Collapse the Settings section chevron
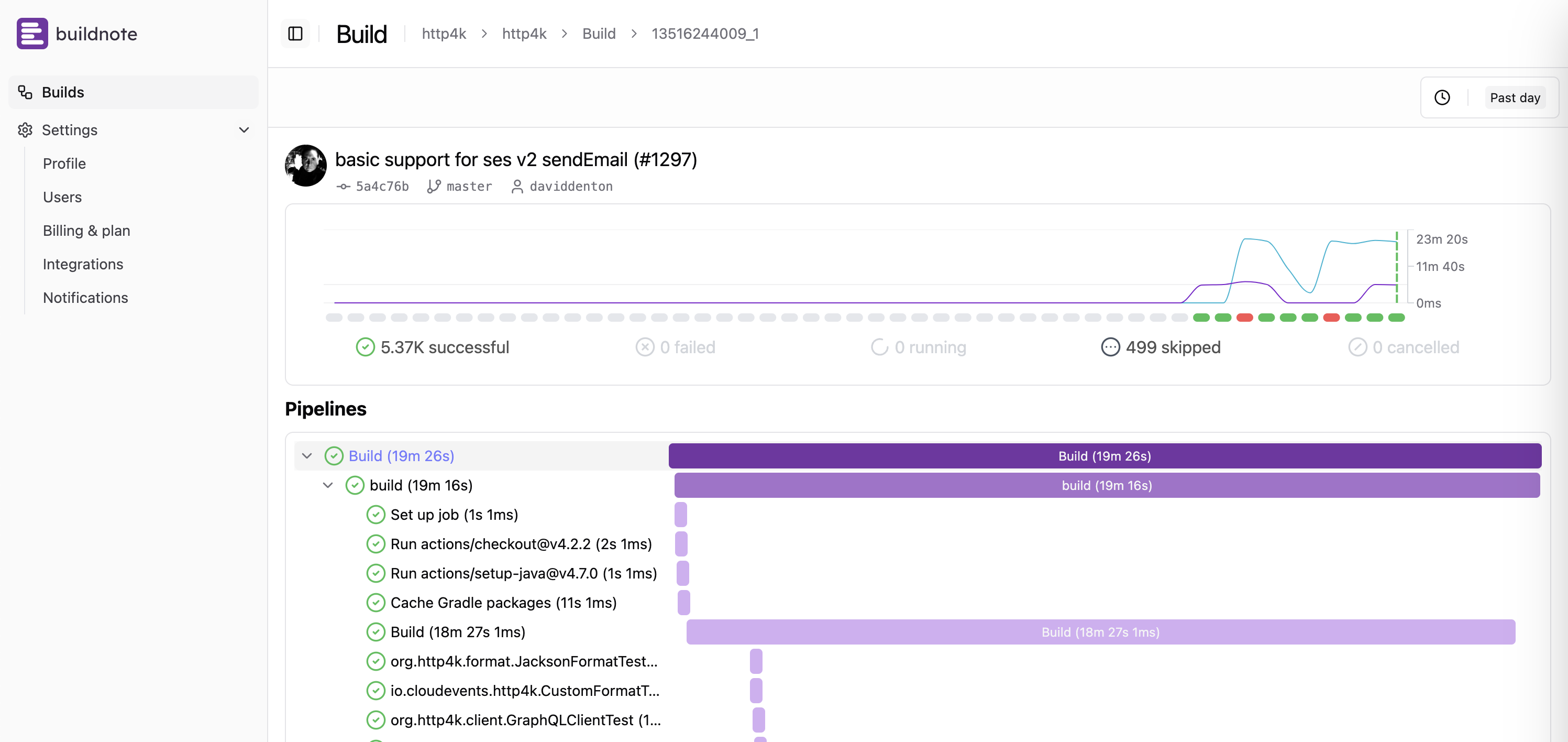The image size is (1568, 742). point(244,130)
